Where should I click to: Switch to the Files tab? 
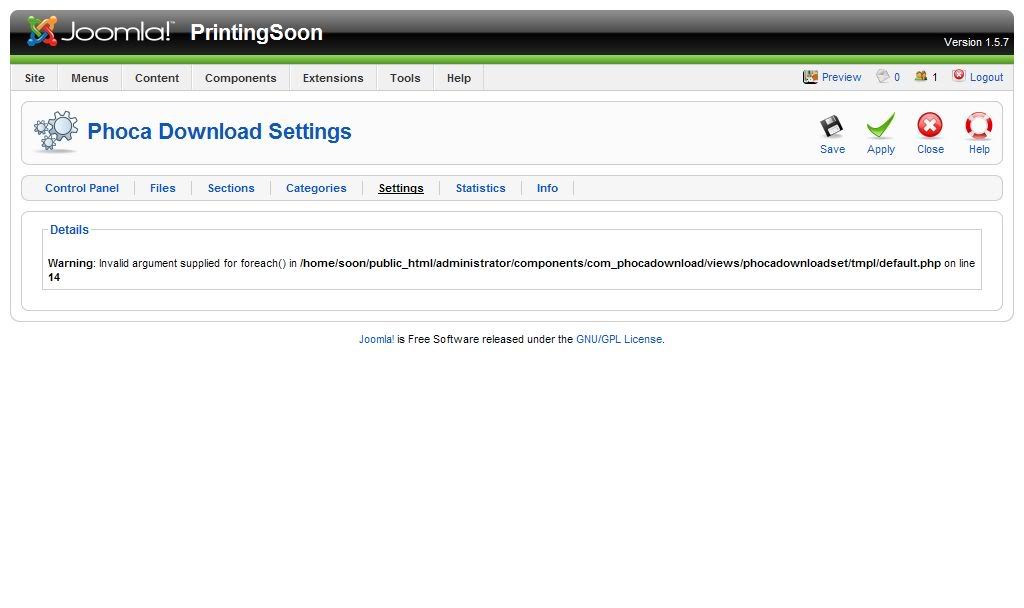(x=163, y=188)
